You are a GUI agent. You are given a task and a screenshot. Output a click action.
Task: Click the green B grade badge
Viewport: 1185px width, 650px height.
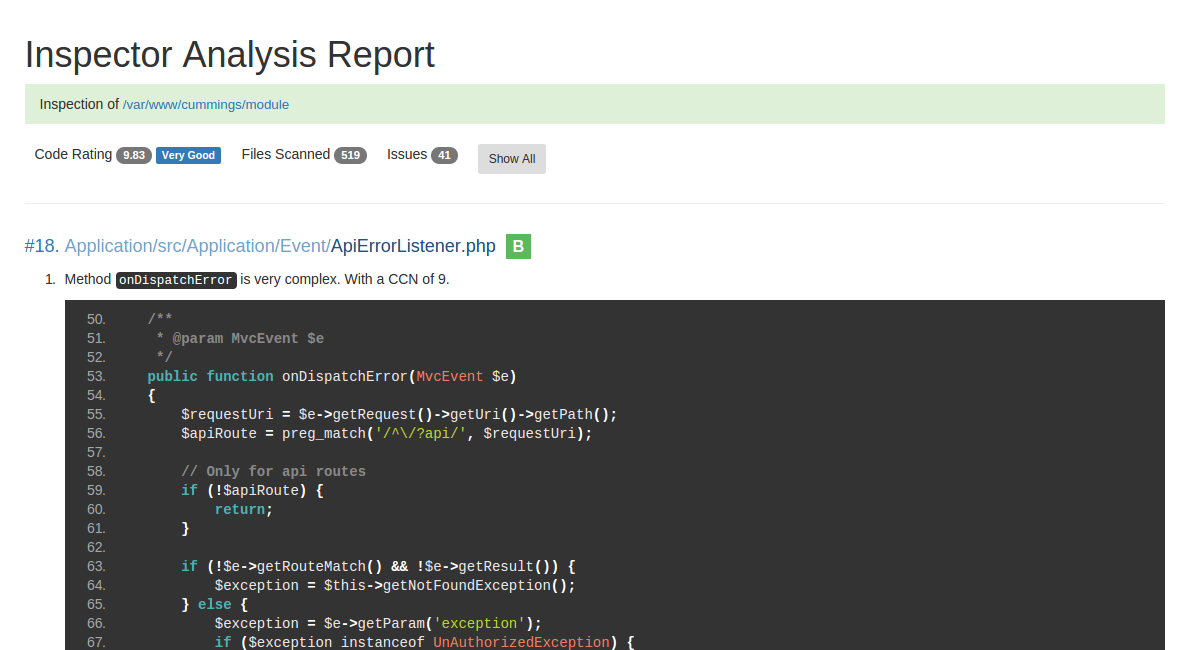518,246
